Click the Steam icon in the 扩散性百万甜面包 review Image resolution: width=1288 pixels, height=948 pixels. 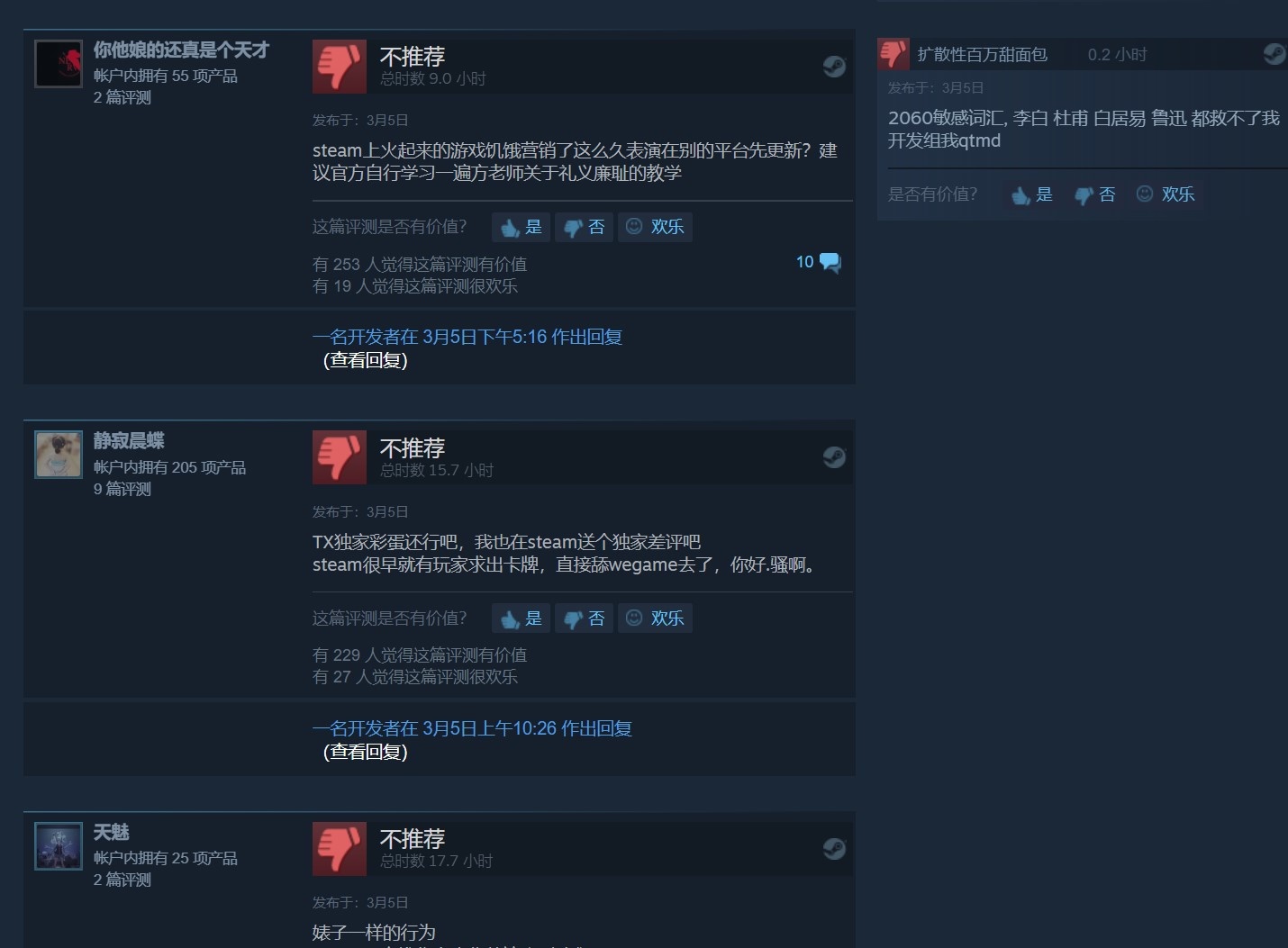point(1274,54)
